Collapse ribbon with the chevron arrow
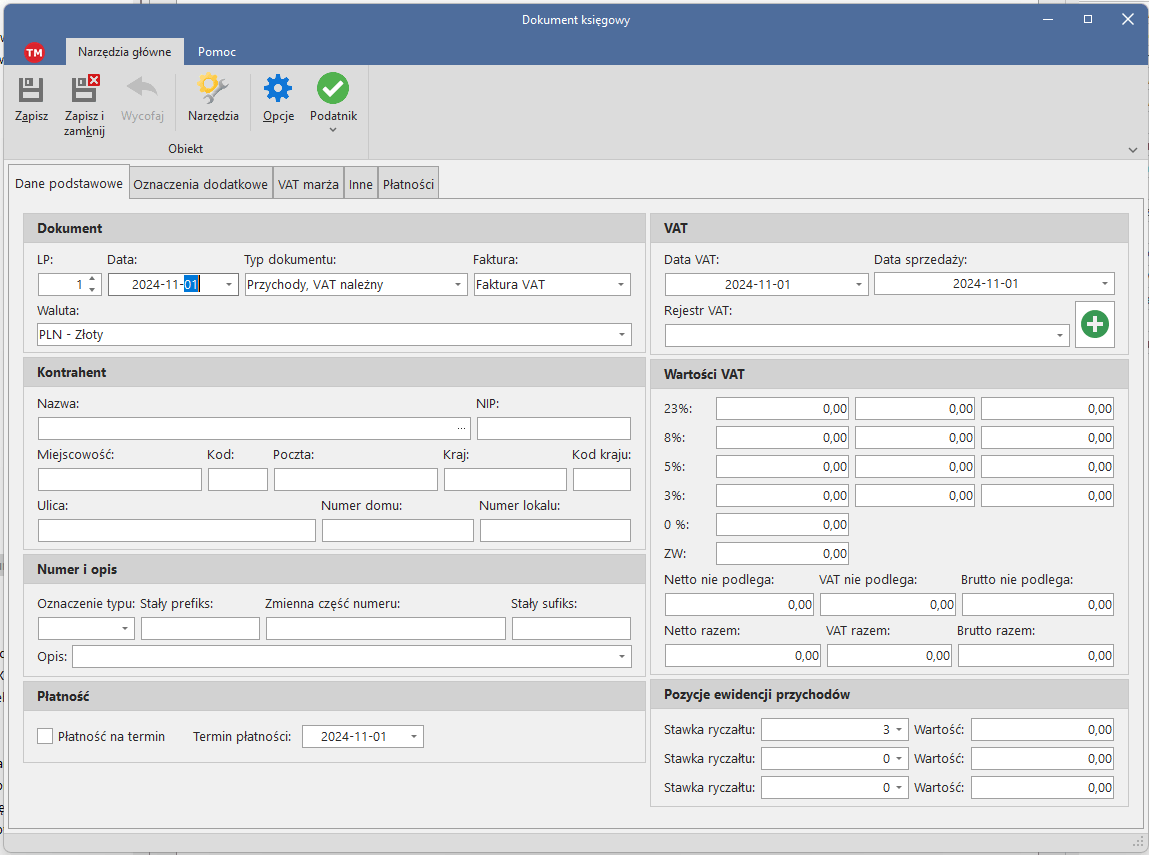Image resolution: width=1149 pixels, height=855 pixels. (x=1133, y=150)
